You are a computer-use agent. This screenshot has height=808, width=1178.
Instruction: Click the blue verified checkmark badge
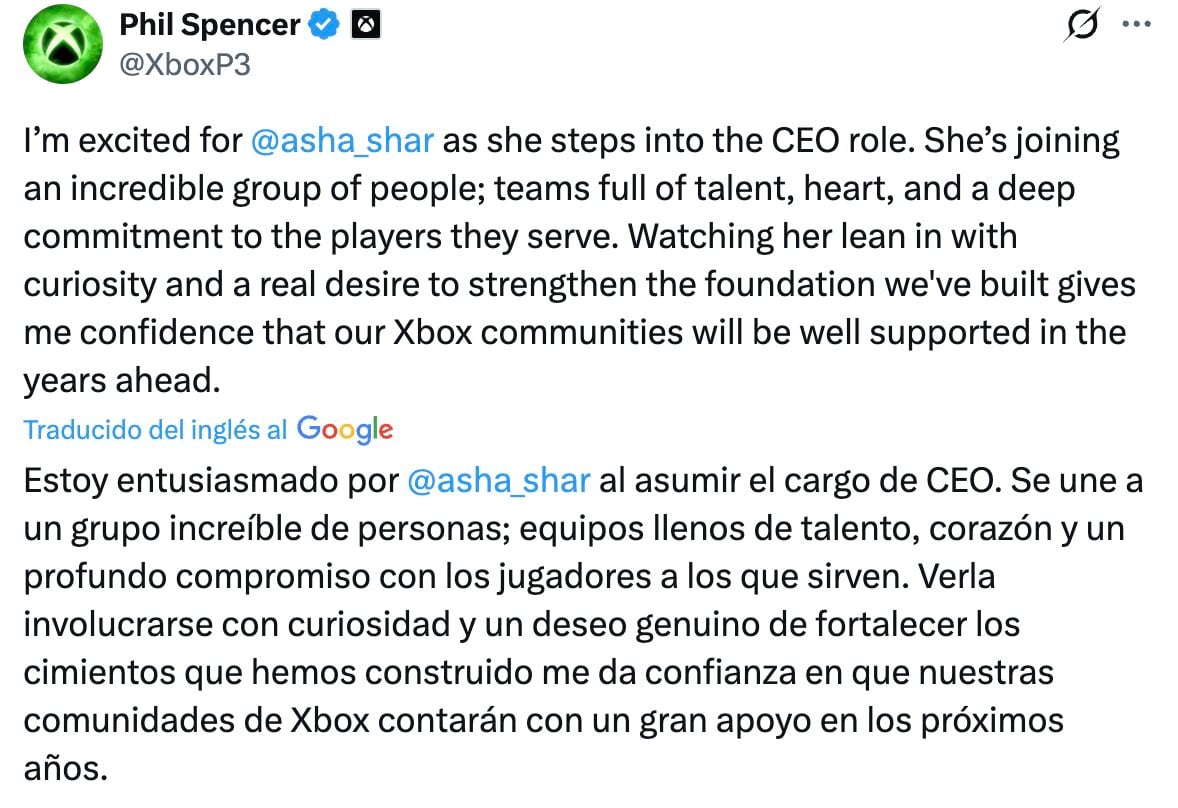click(321, 23)
